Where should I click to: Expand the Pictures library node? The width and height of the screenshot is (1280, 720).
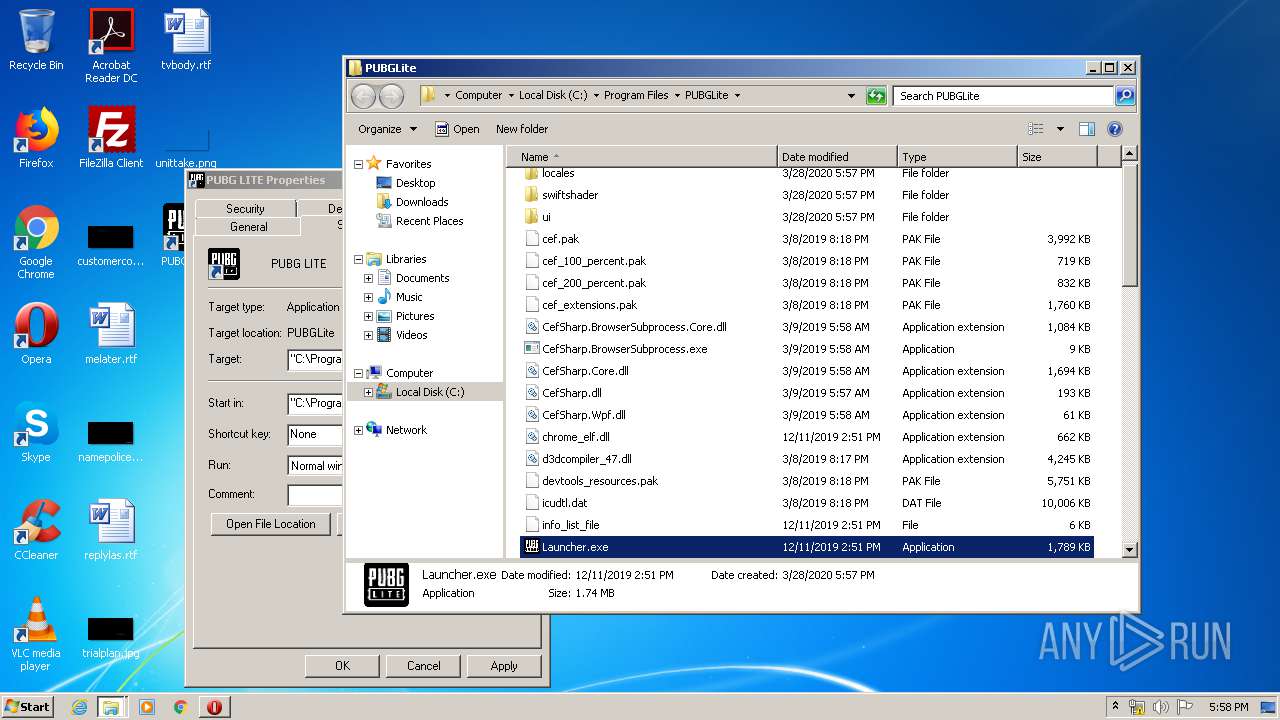pyautogui.click(x=368, y=316)
